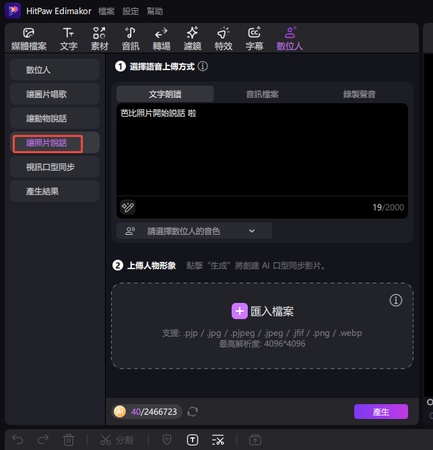
Task: Click the HitPaw Edimakor app logo
Action: 13,11
